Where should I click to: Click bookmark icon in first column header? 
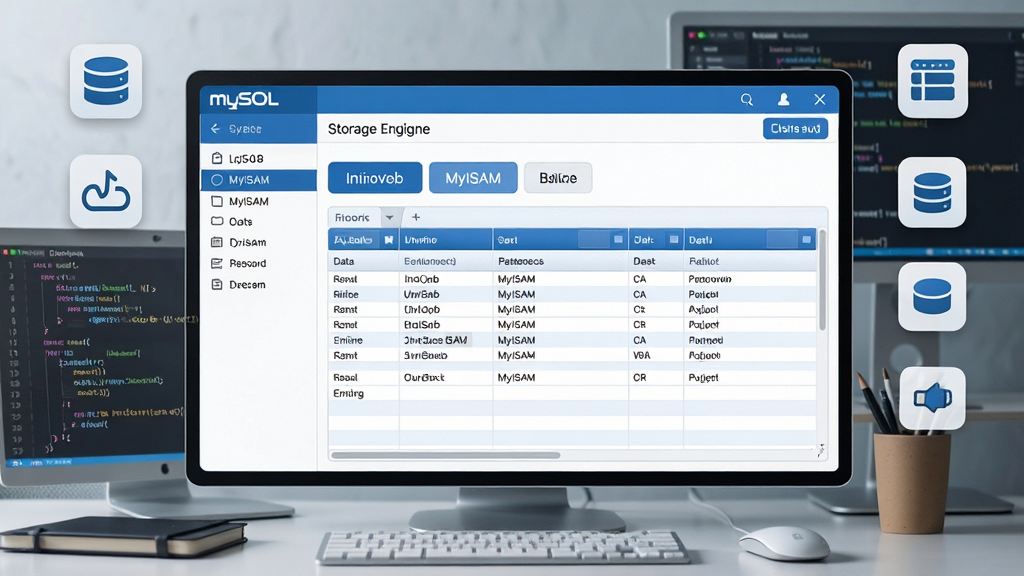tap(389, 240)
